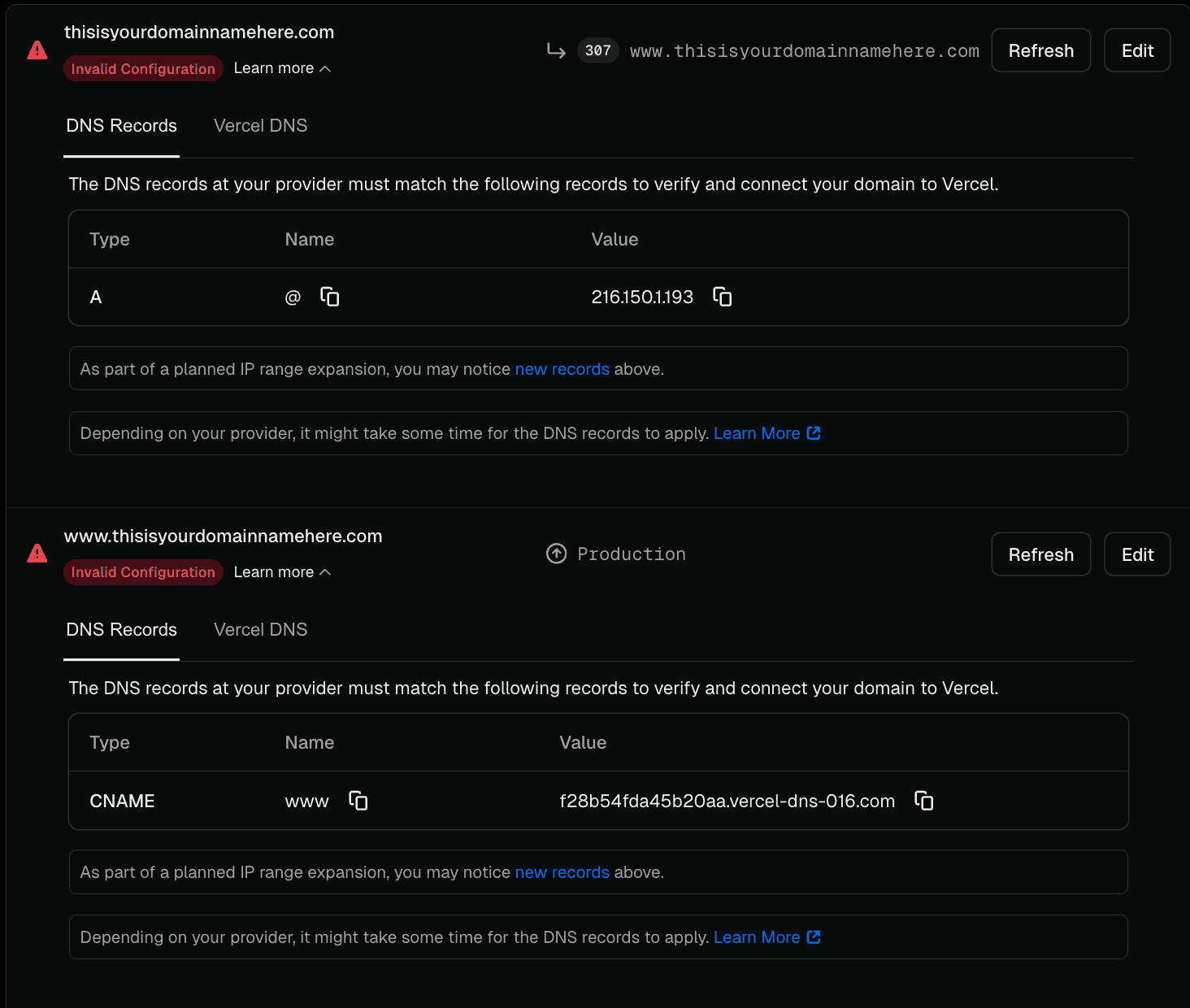Collapse Learn more for the apex domain
Screen dimensions: 1190x1008
pos(282,68)
